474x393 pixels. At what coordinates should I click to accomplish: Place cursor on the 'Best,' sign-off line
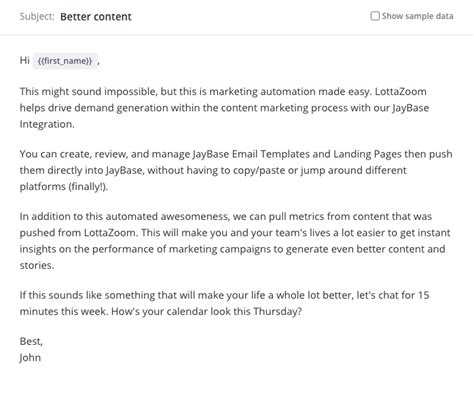pyautogui.click(x=31, y=341)
